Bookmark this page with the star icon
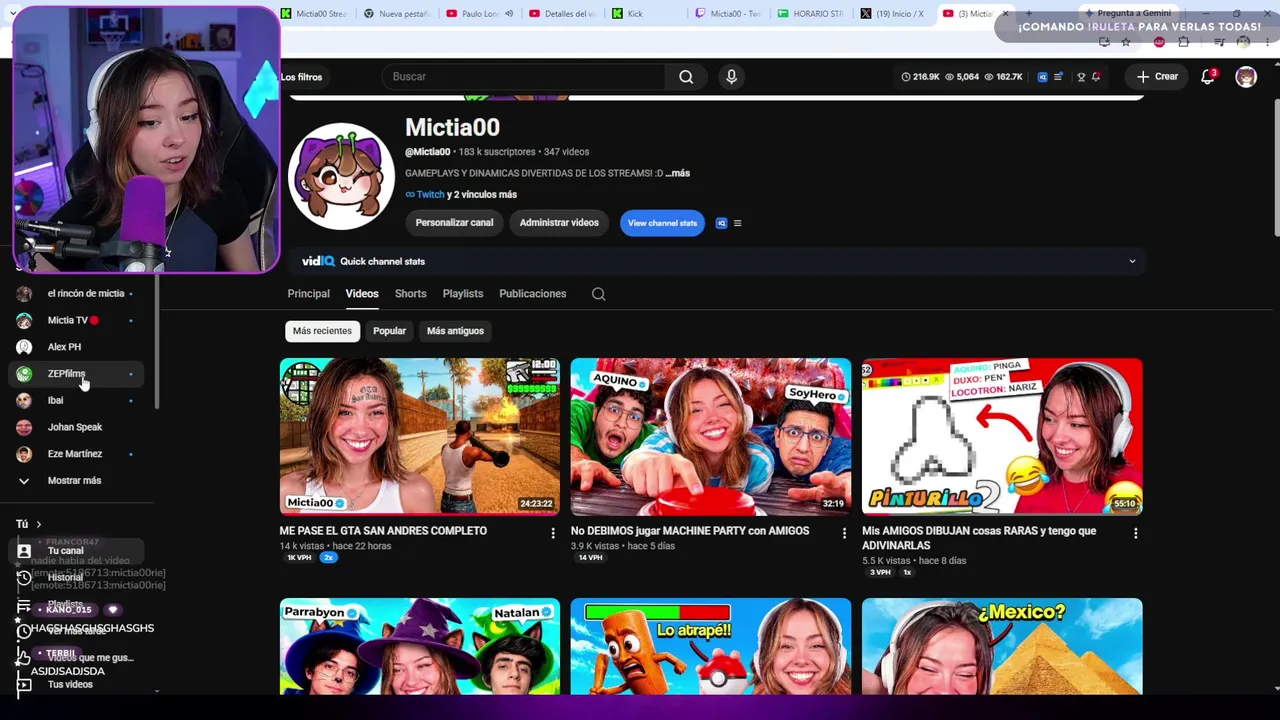 point(1126,42)
